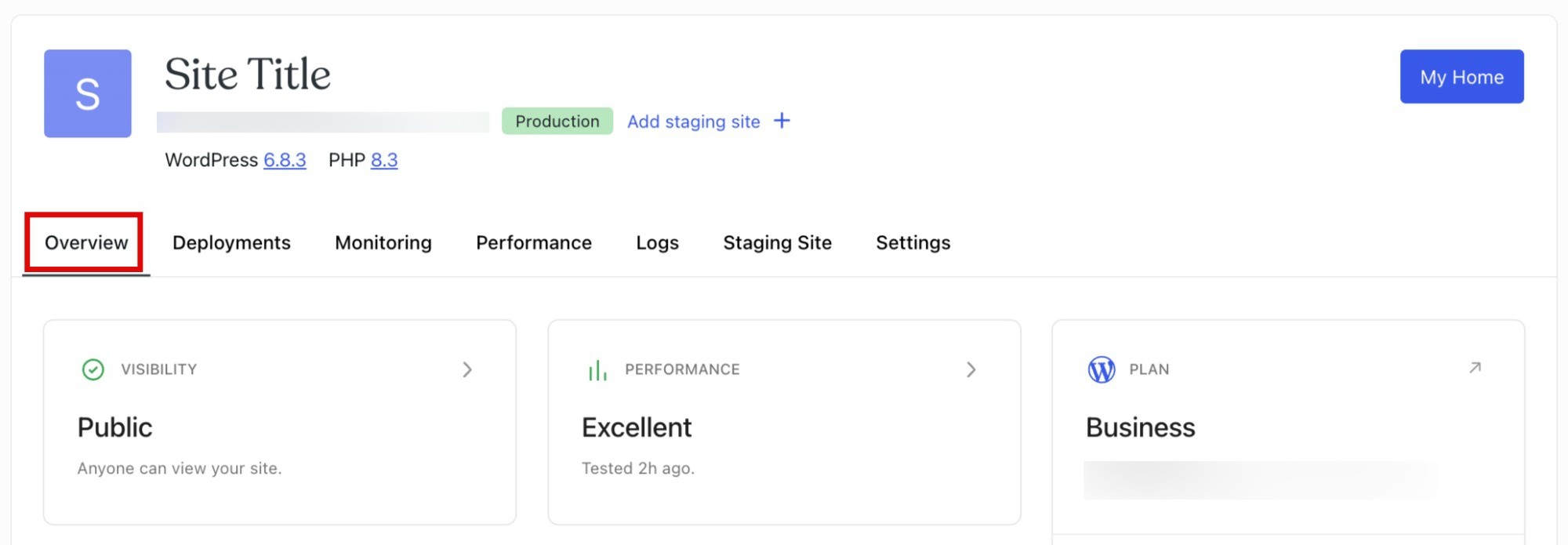Click the My Home button
1568x545 pixels.
(x=1461, y=77)
